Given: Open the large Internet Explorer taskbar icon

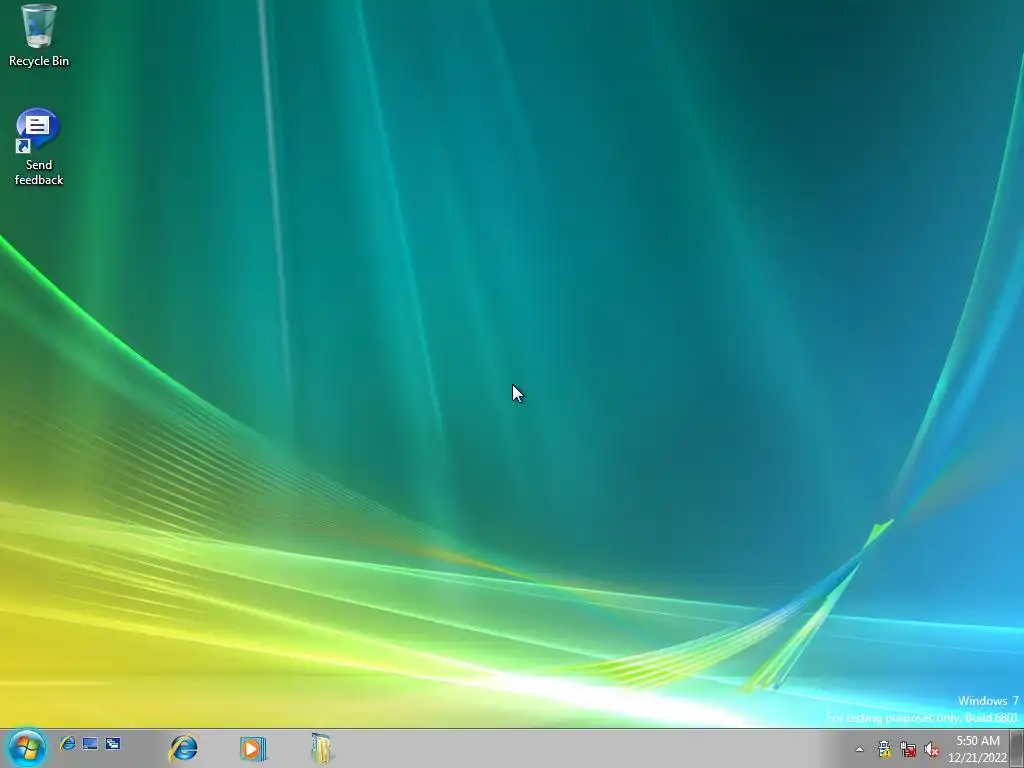Looking at the screenshot, I should [x=184, y=748].
